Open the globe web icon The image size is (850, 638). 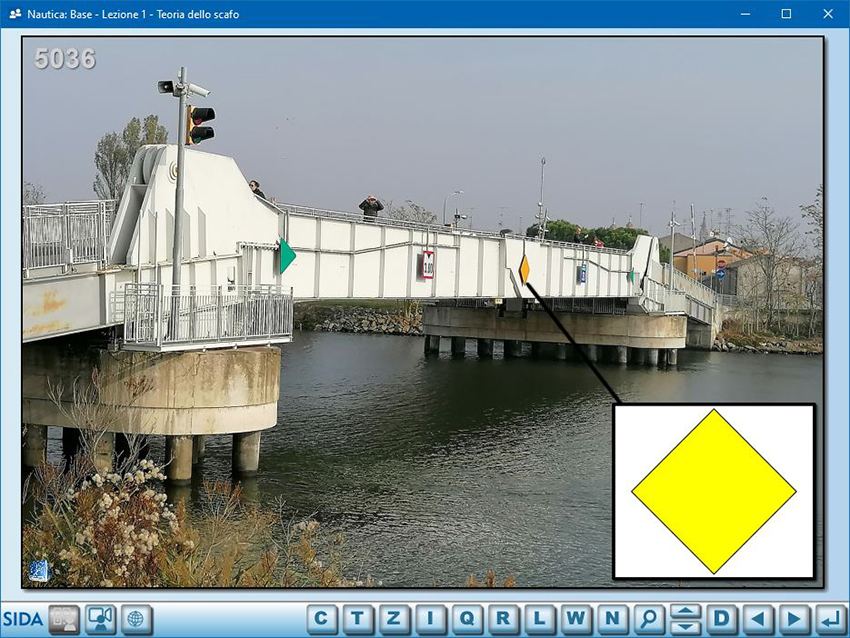point(136,619)
